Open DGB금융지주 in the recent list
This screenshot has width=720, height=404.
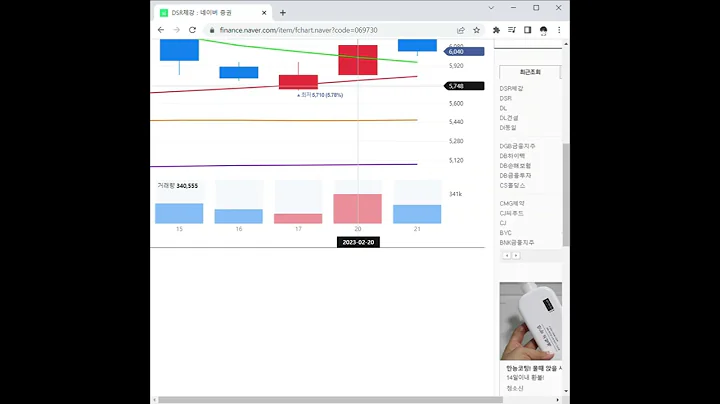tap(518, 146)
